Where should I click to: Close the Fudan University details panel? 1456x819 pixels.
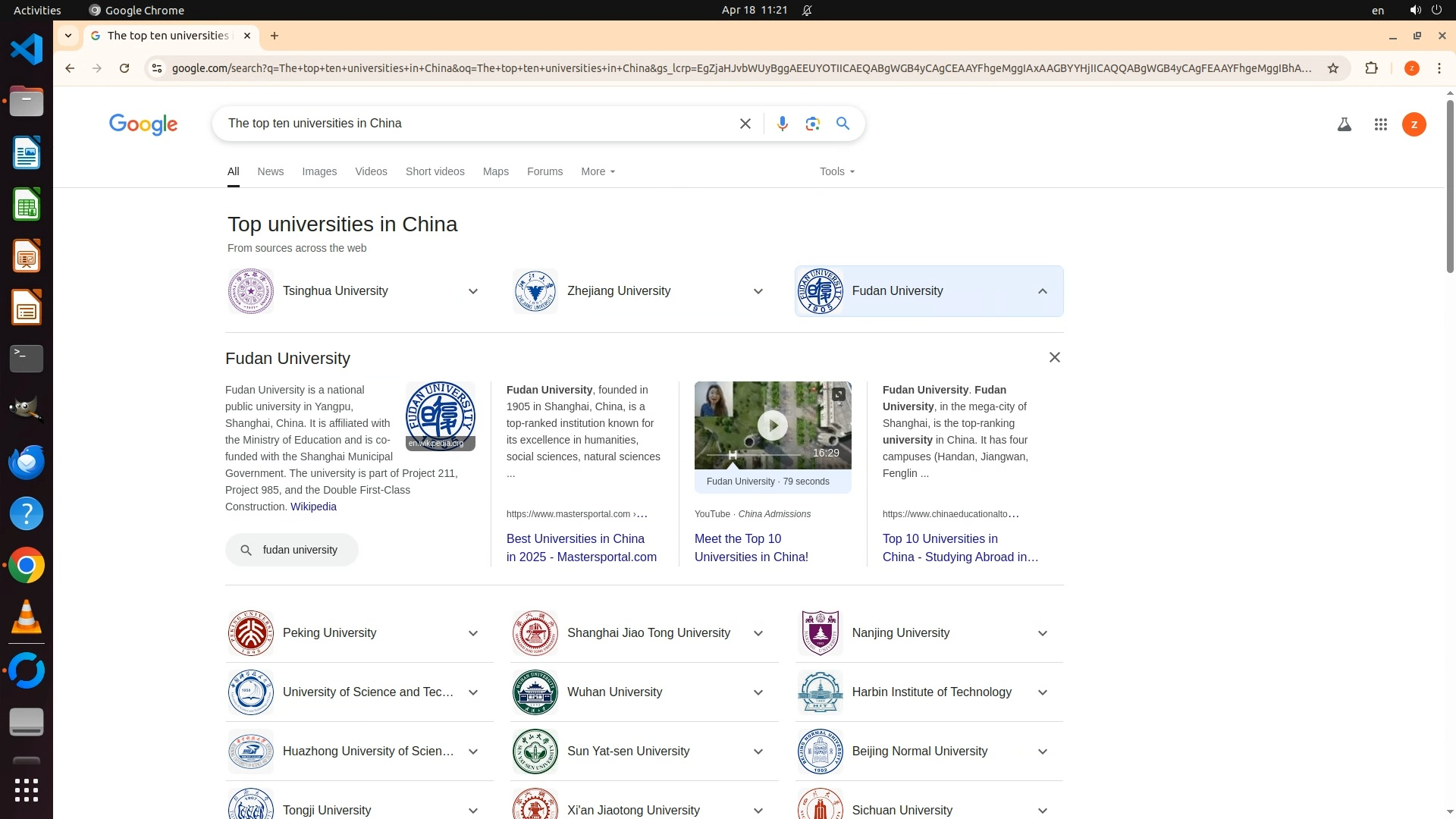(x=1054, y=357)
